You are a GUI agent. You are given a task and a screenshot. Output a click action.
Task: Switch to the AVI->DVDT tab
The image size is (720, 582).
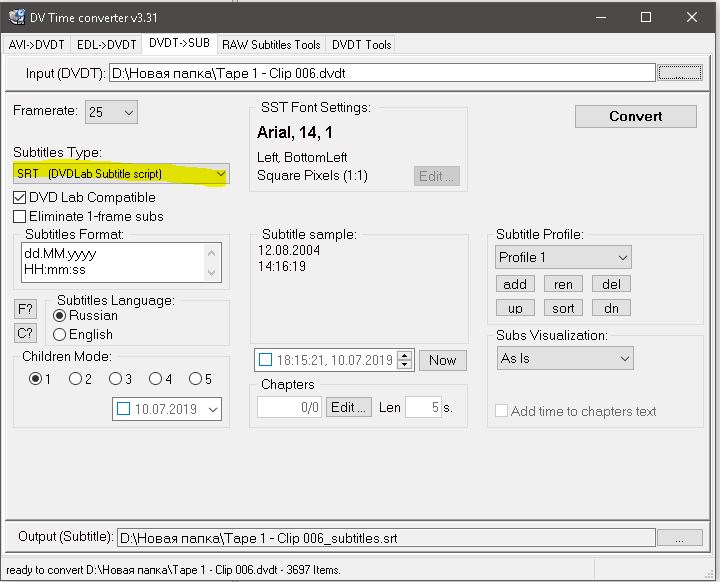pos(37,44)
